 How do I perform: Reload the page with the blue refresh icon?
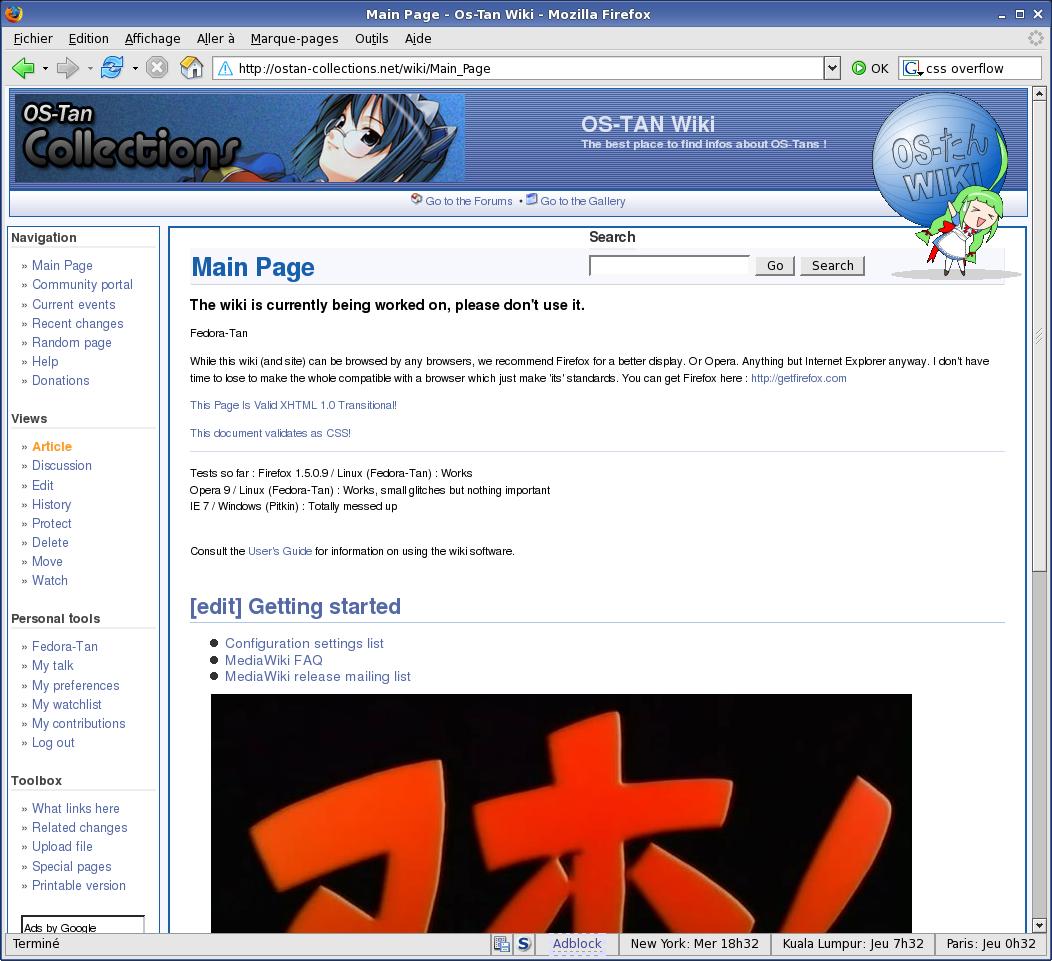pyautogui.click(x=112, y=68)
